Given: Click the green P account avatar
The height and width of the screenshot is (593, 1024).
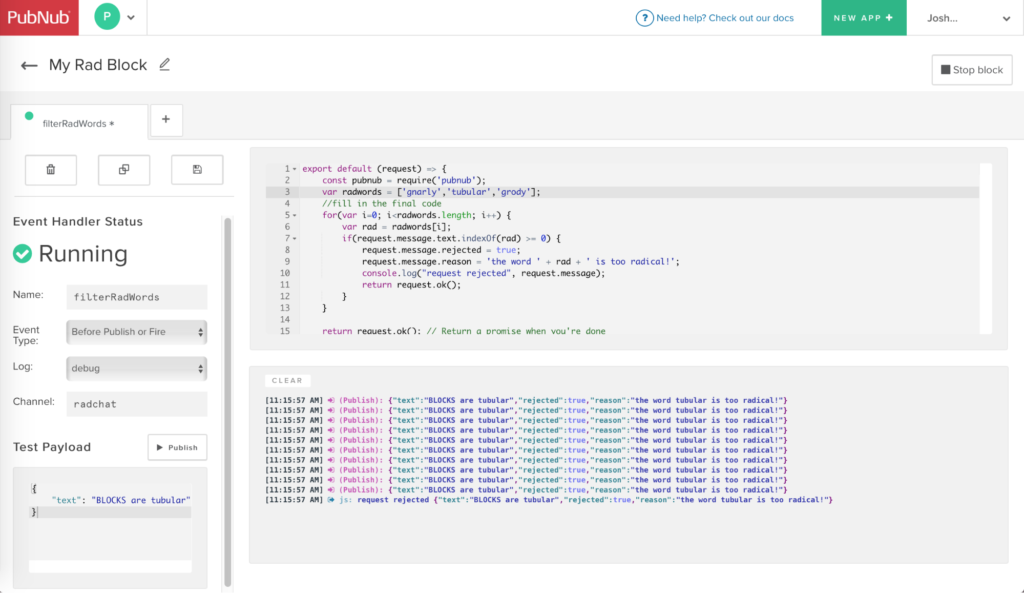Looking at the screenshot, I should pos(106,17).
